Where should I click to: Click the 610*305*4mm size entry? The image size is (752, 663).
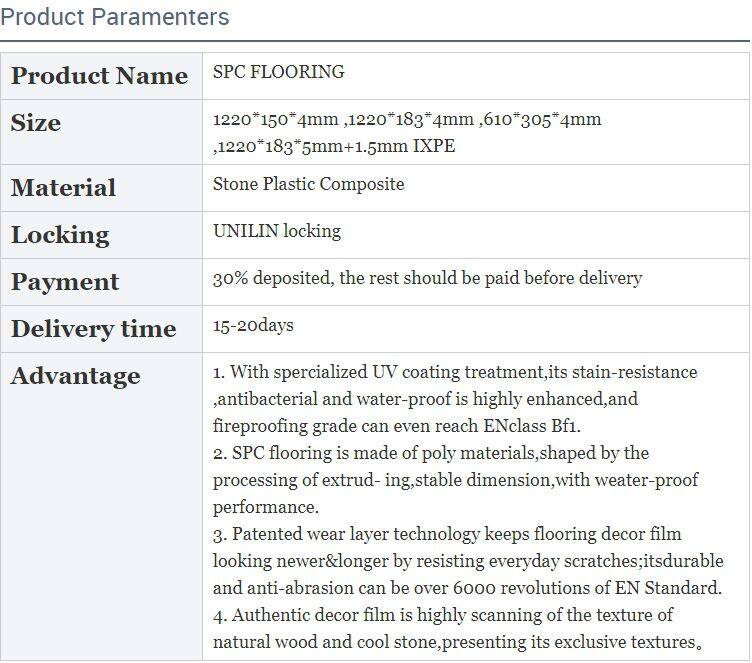[x=541, y=120]
